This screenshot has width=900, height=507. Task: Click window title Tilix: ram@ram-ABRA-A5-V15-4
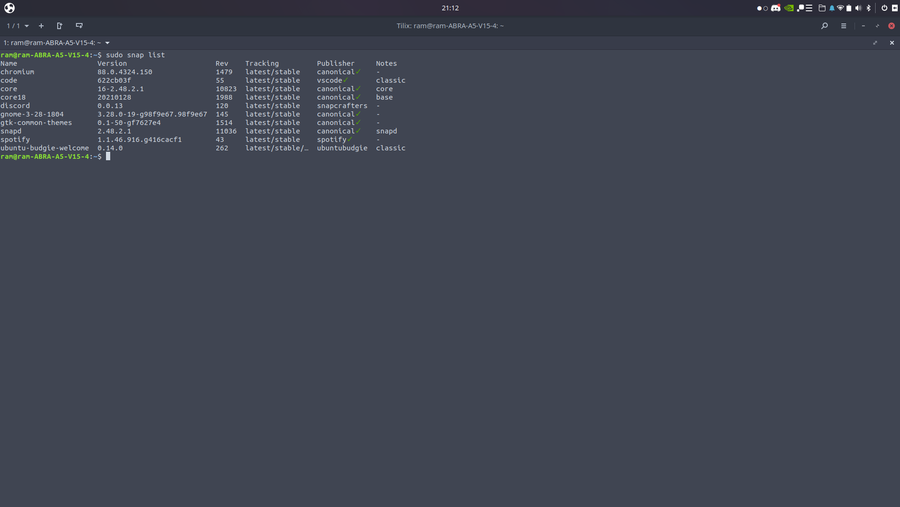(x=450, y=26)
